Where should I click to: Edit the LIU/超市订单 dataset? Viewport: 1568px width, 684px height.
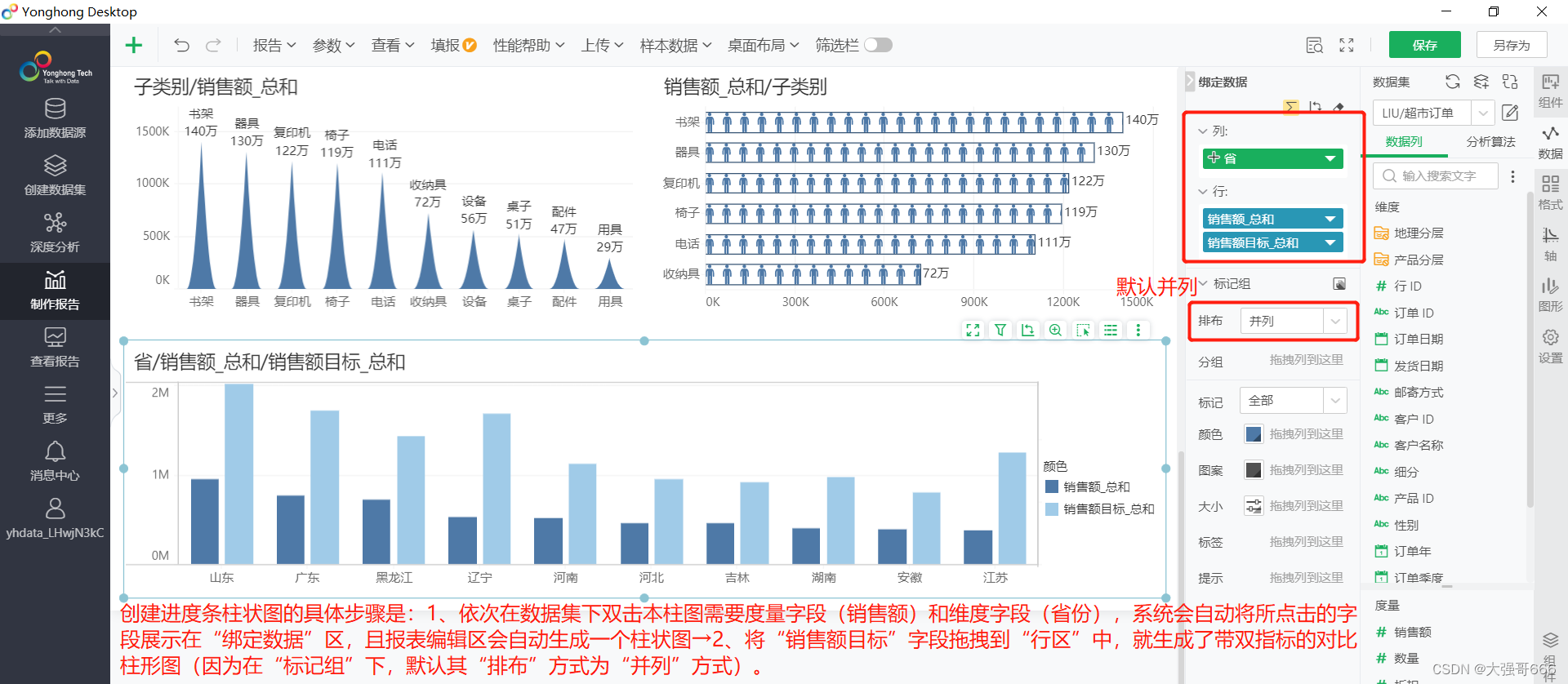pyautogui.click(x=1510, y=113)
